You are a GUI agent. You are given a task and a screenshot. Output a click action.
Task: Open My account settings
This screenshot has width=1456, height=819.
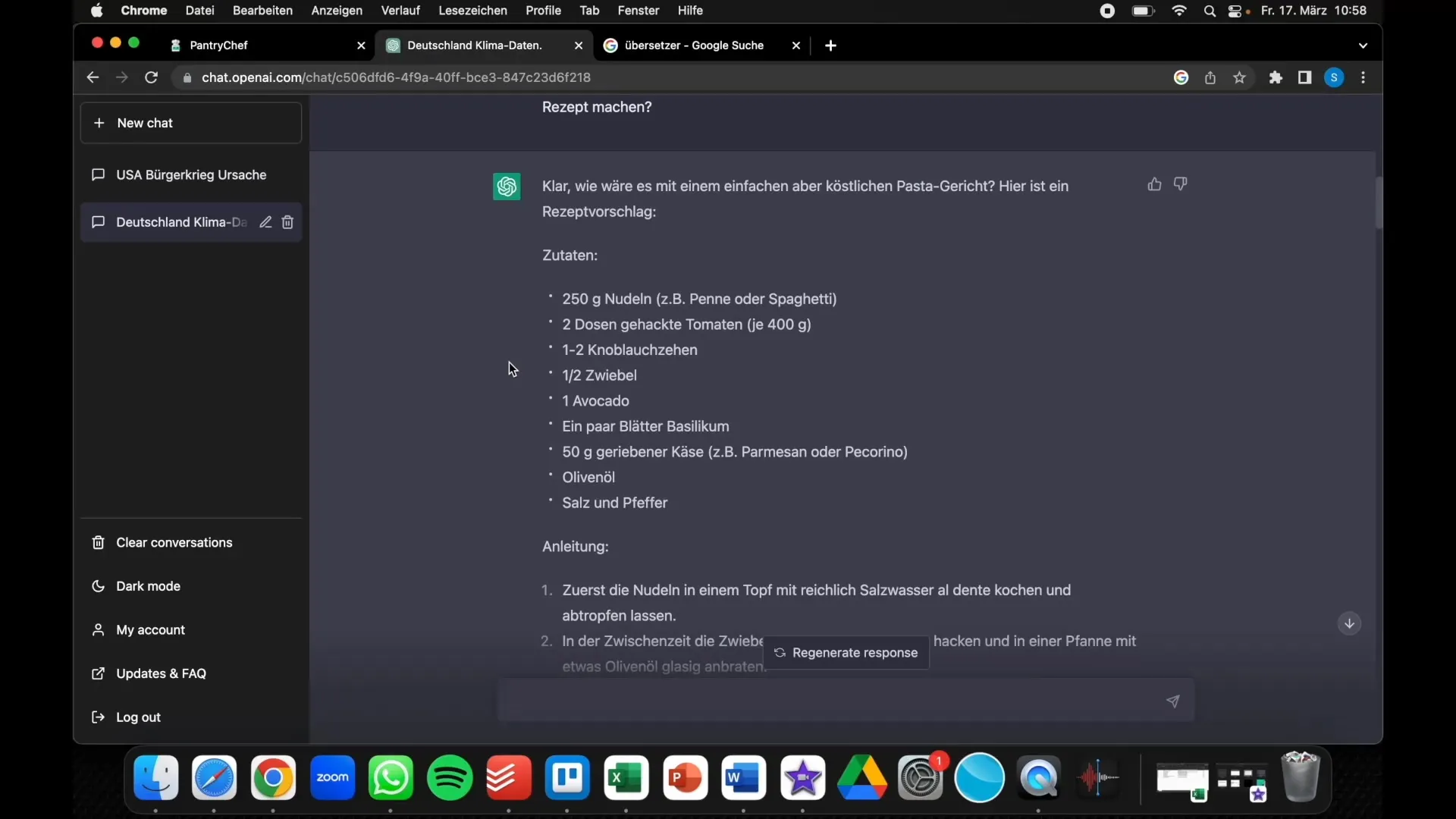click(x=152, y=629)
